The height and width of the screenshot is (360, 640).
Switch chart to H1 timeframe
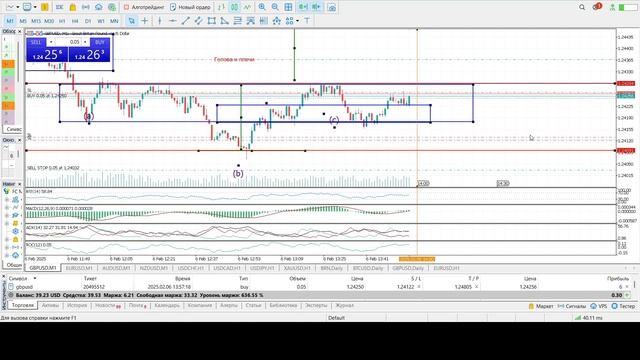(62, 21)
